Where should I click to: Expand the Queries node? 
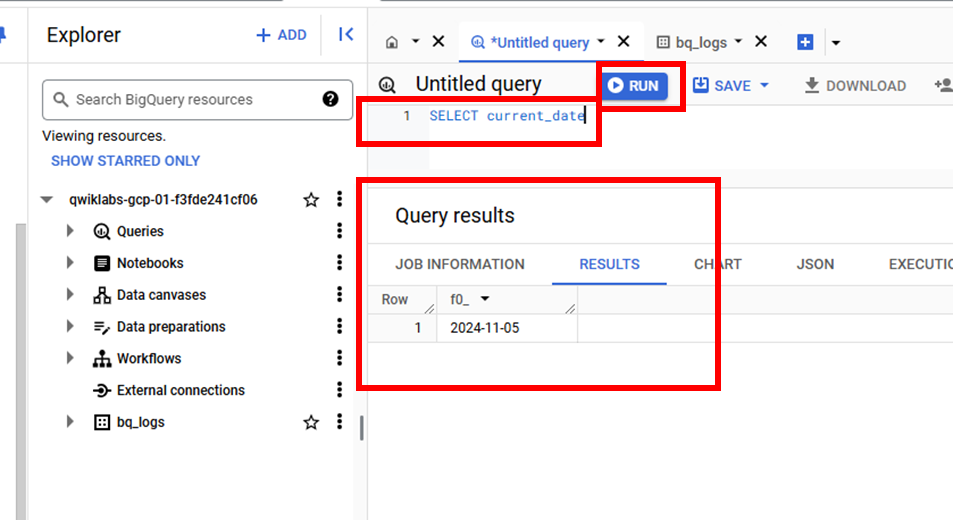(70, 231)
